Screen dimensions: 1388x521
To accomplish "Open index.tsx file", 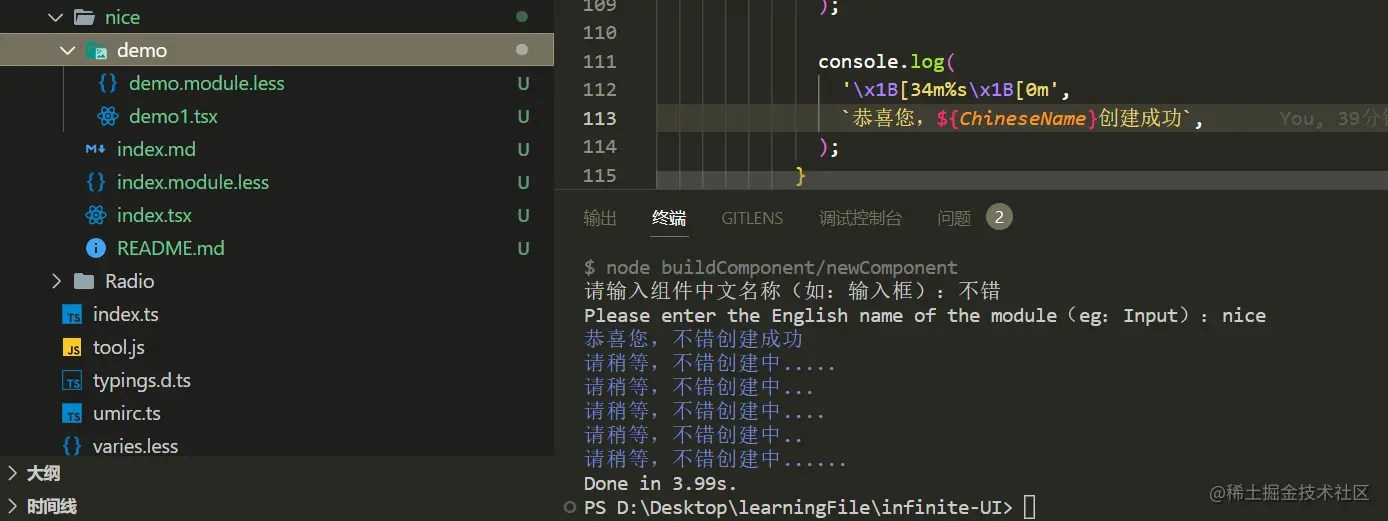I will coord(154,215).
